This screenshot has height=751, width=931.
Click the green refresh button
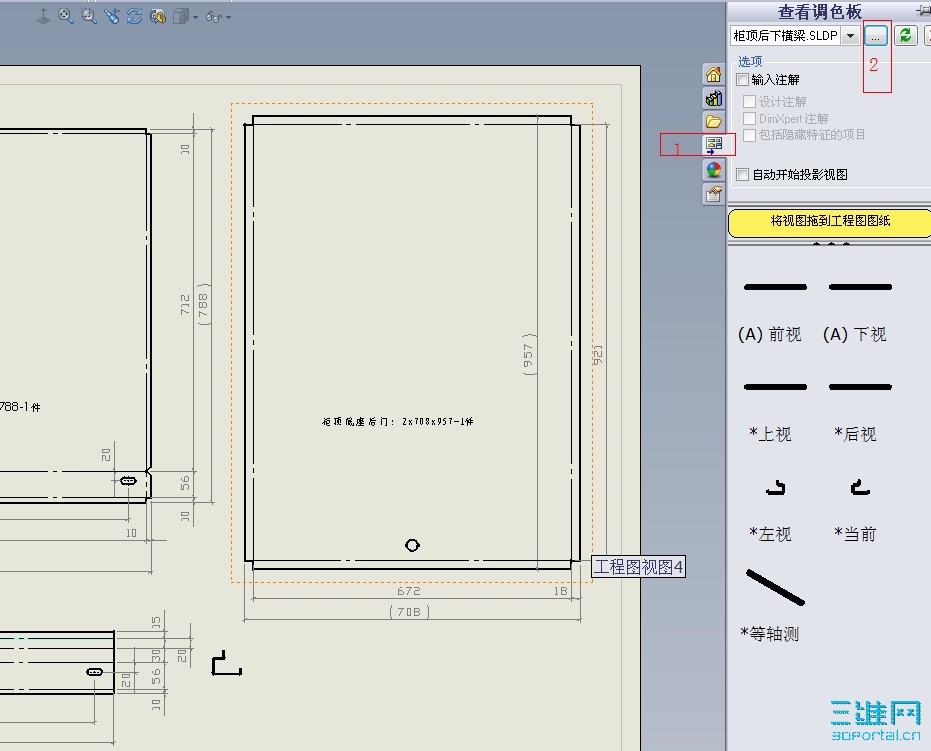pos(905,36)
